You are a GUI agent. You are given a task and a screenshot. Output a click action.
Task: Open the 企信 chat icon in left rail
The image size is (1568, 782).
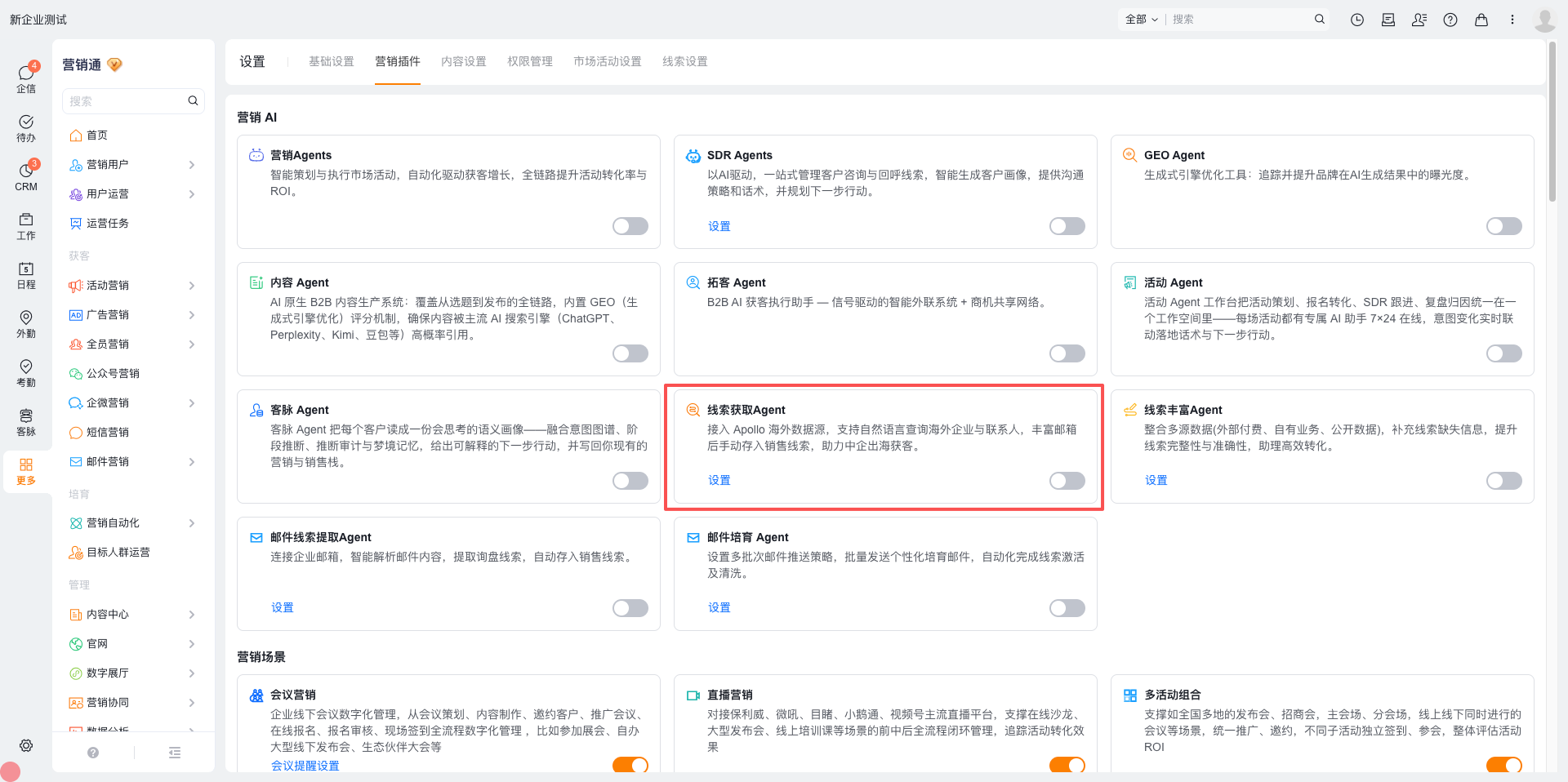26,78
